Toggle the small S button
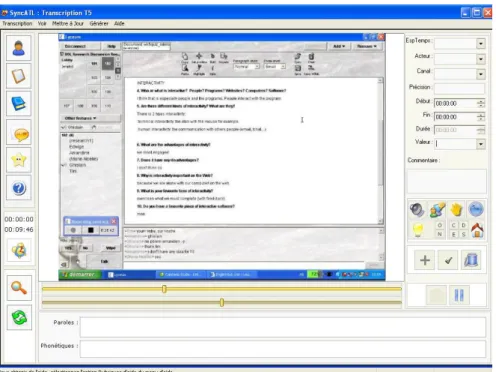The height and width of the screenshot is (372, 496). click(463, 235)
